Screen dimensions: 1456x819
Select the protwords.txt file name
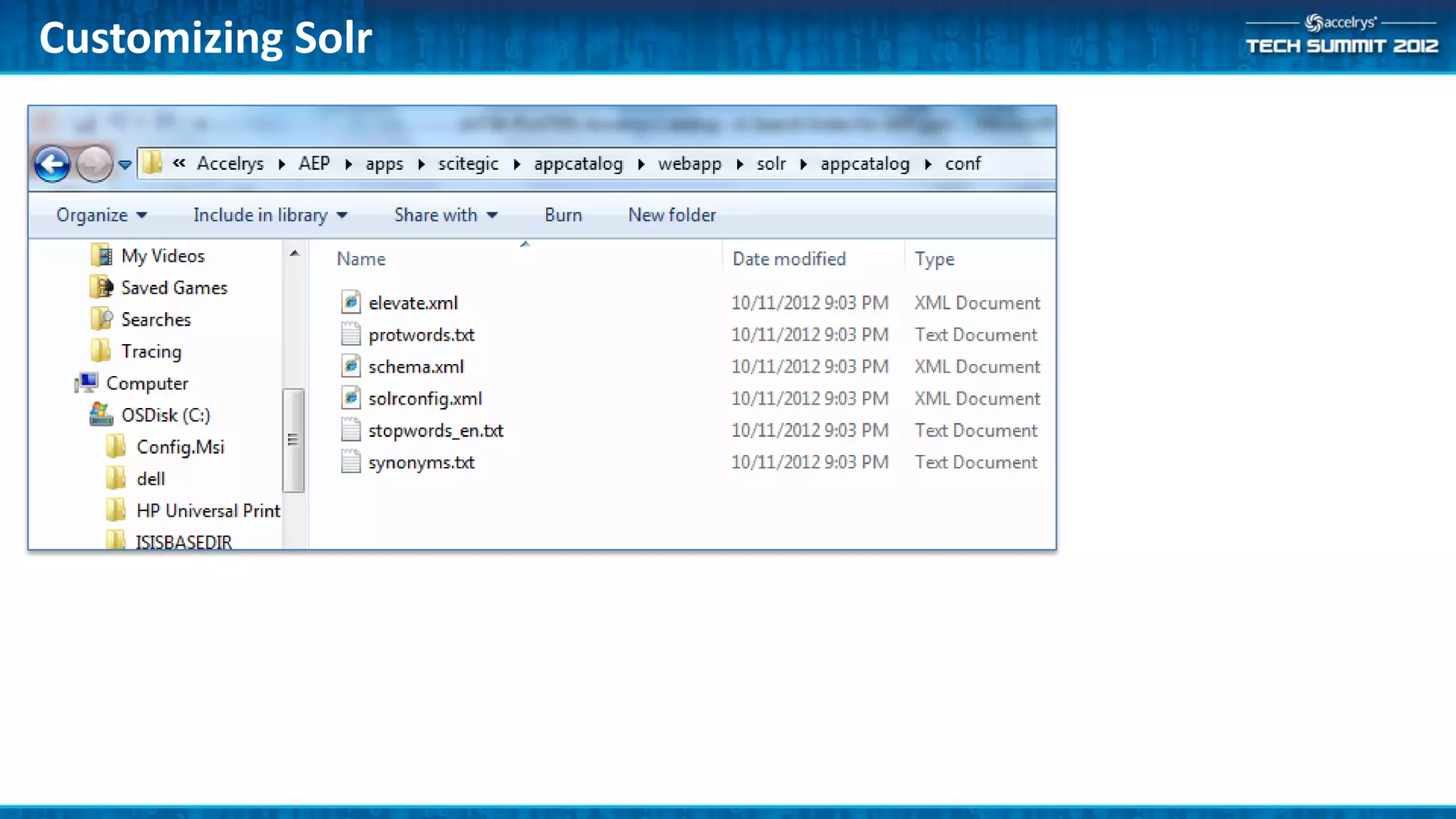pyautogui.click(x=422, y=335)
